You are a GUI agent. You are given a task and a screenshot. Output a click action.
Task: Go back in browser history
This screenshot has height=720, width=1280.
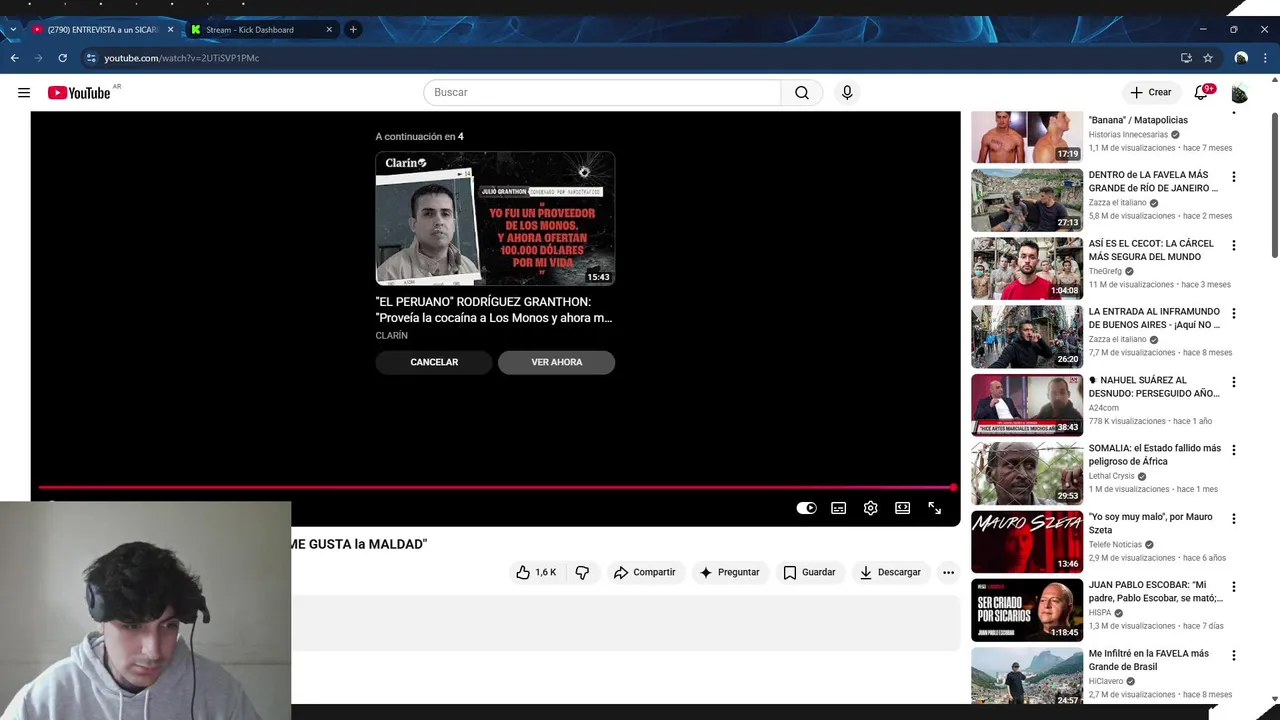click(x=14, y=58)
